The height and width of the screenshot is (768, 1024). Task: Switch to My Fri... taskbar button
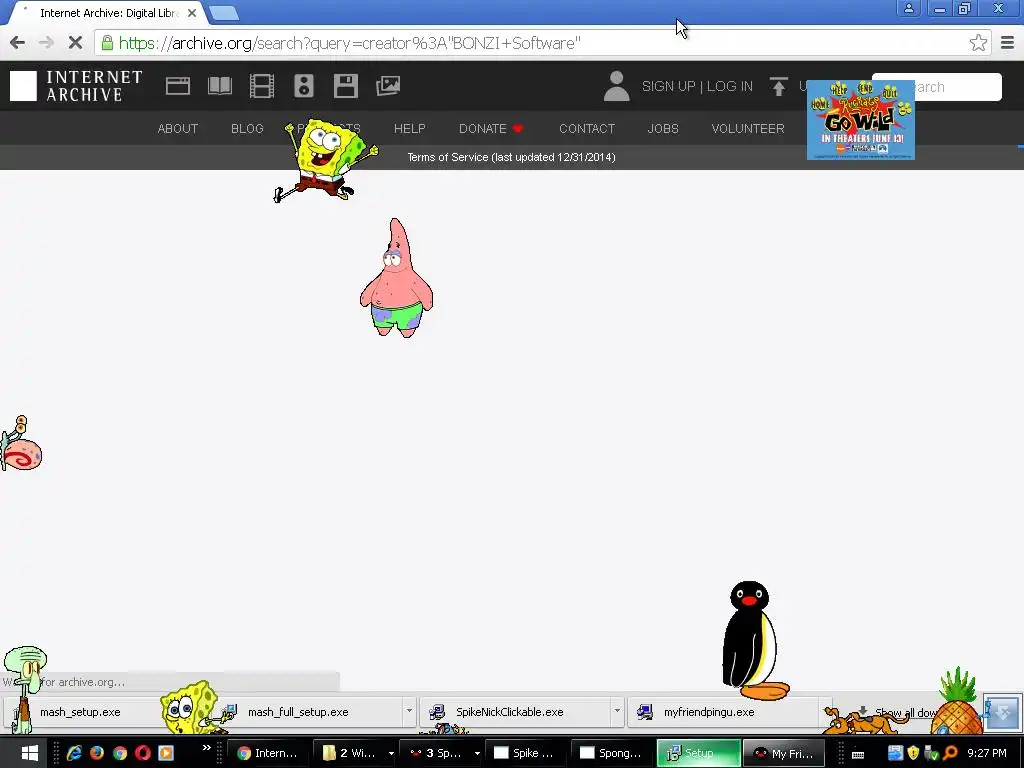[784, 753]
